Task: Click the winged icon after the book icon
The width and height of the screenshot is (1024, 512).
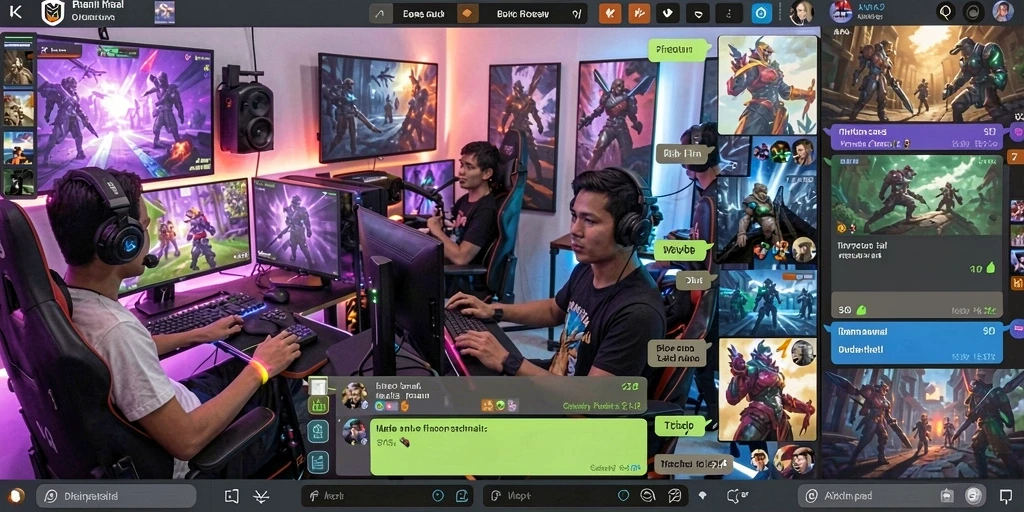Action: [x=261, y=496]
